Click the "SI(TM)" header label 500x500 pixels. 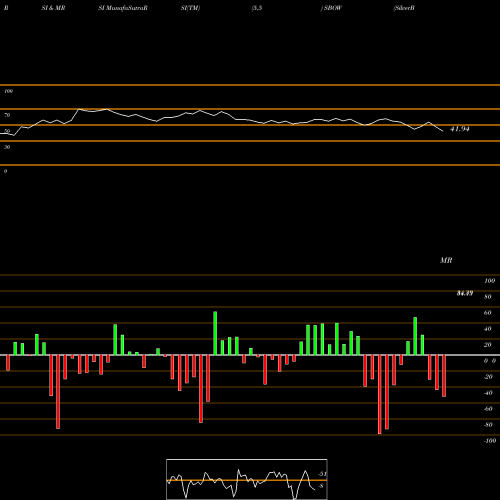pyautogui.click(x=190, y=8)
